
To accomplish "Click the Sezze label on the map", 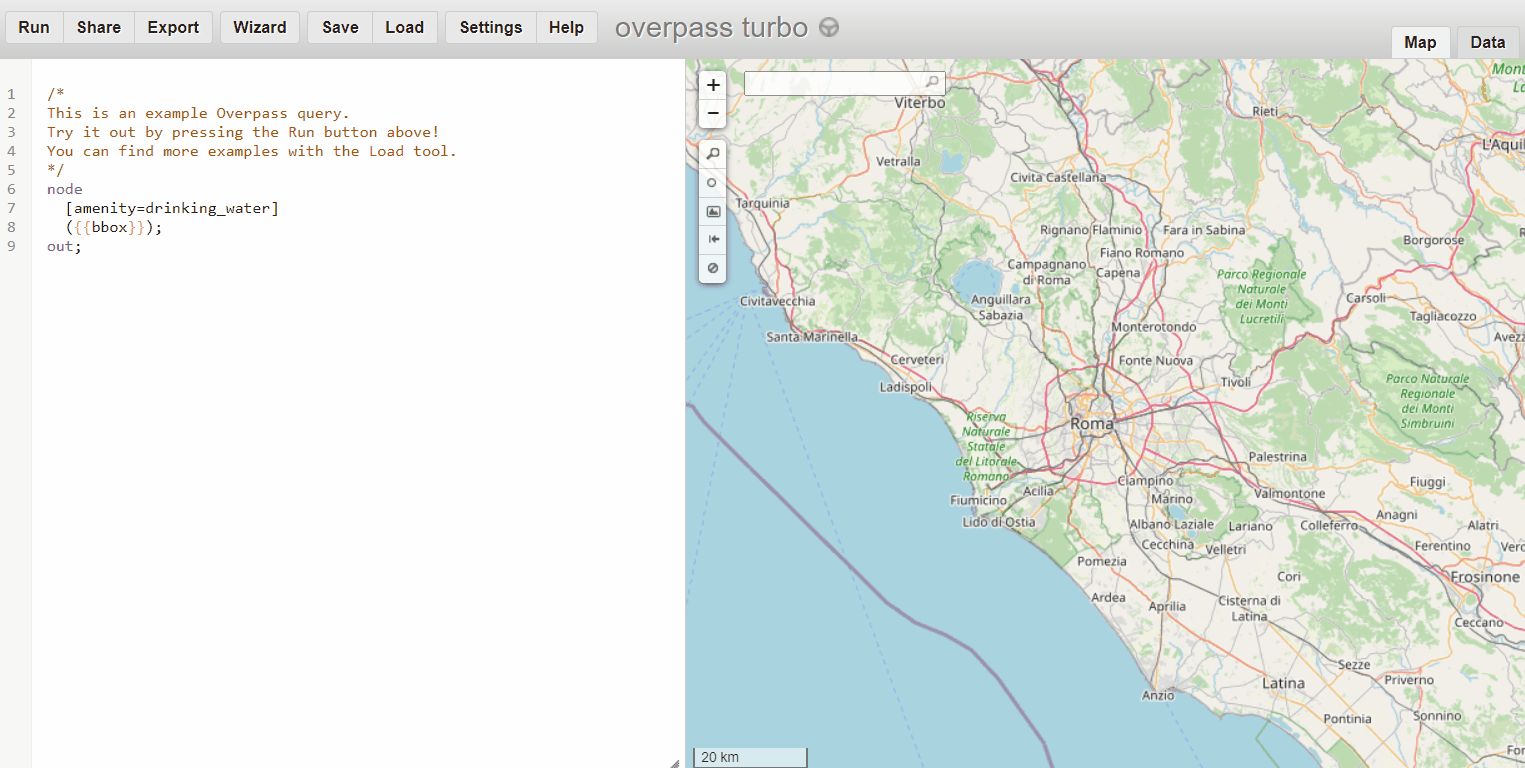I will point(1354,665).
